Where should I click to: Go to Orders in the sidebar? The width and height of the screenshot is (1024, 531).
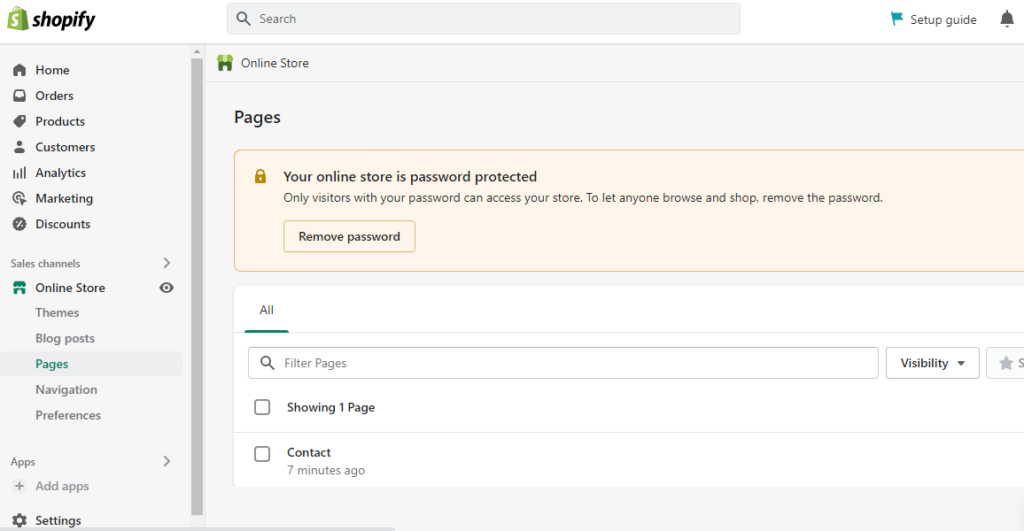click(54, 96)
